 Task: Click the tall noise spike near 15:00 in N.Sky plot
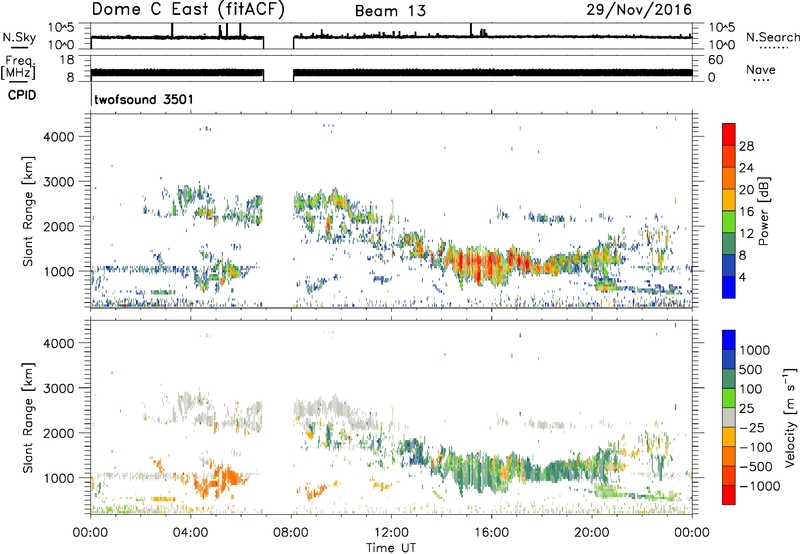point(471,30)
